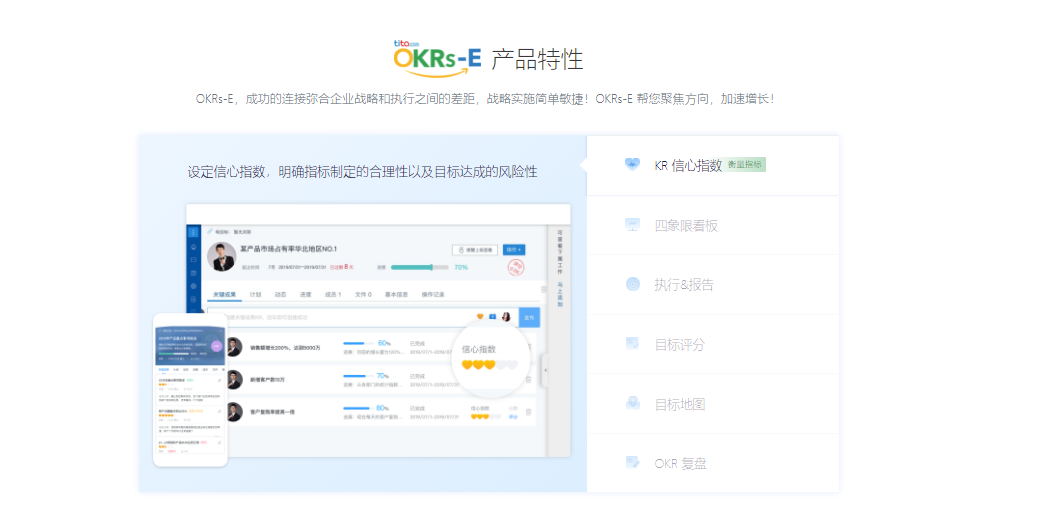The width and height of the screenshot is (1049, 517).
Task: Switch to the 成员 1 tab
Action: click(333, 294)
